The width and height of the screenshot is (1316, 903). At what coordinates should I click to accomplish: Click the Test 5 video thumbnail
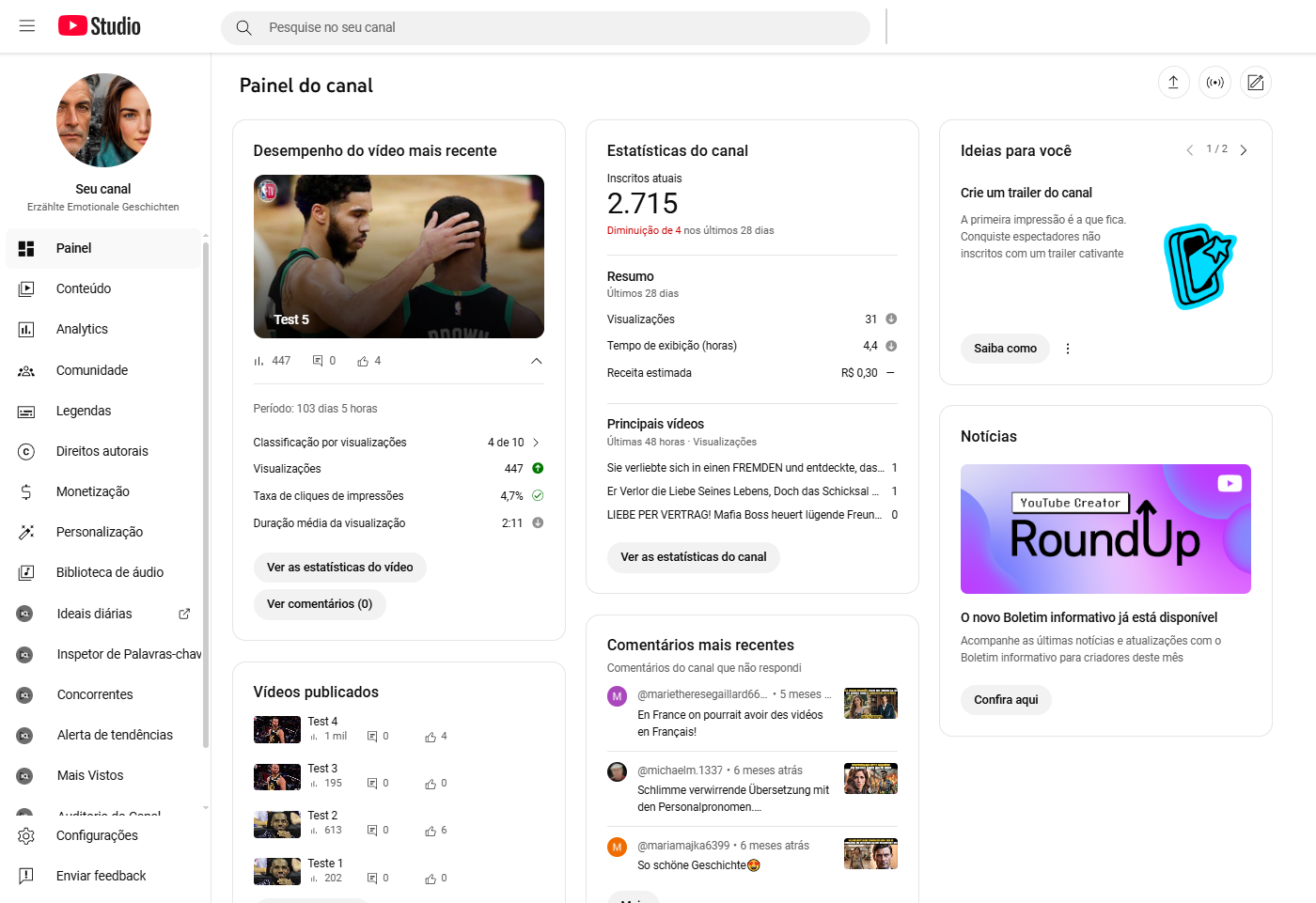pyautogui.click(x=399, y=257)
